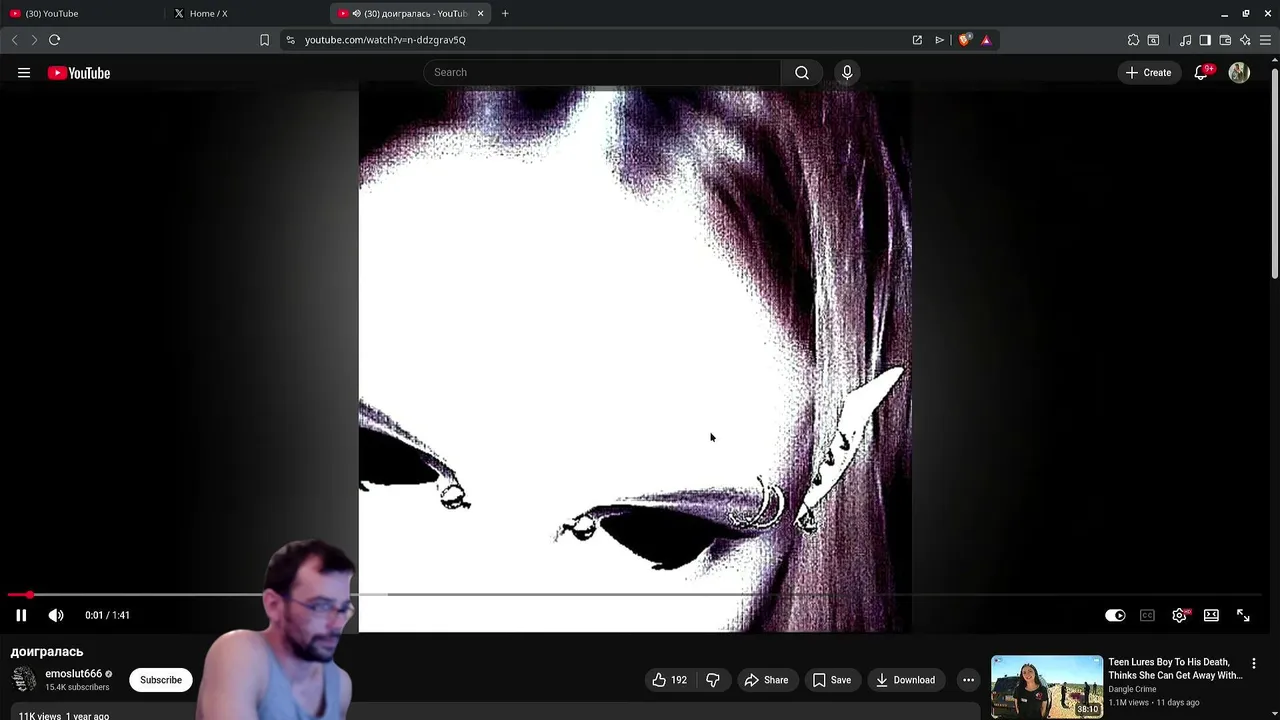Image resolution: width=1280 pixels, height=720 pixels.
Task: Open more actions ellipsis under the video
Action: pyautogui.click(x=968, y=680)
